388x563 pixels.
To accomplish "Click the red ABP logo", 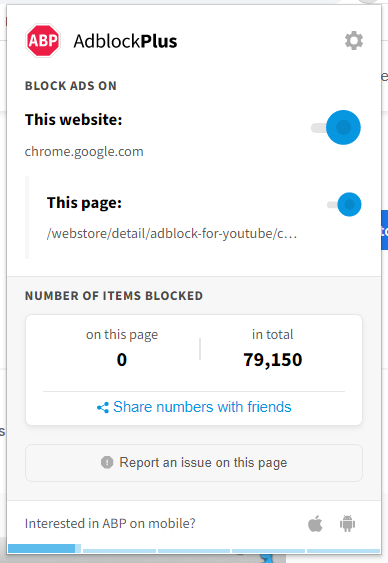I will click(x=43, y=41).
